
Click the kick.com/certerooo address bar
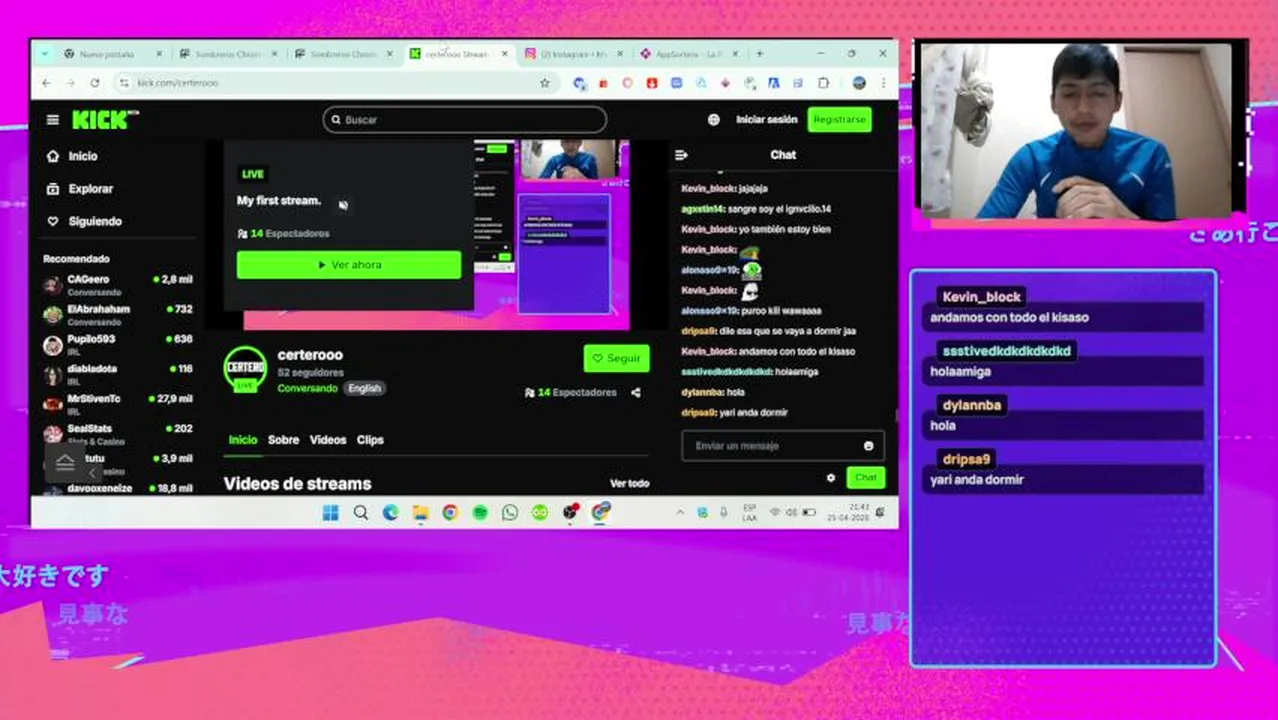(x=335, y=83)
